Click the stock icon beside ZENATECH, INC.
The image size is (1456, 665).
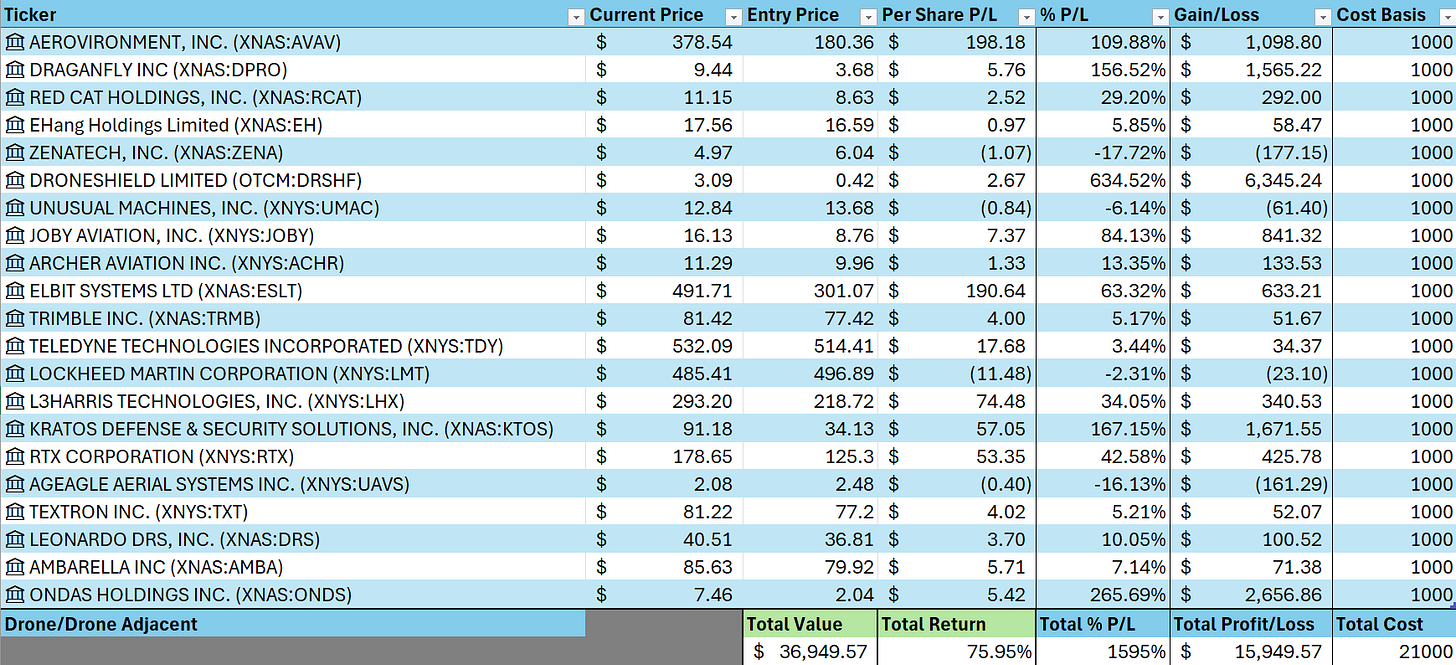pos(15,153)
